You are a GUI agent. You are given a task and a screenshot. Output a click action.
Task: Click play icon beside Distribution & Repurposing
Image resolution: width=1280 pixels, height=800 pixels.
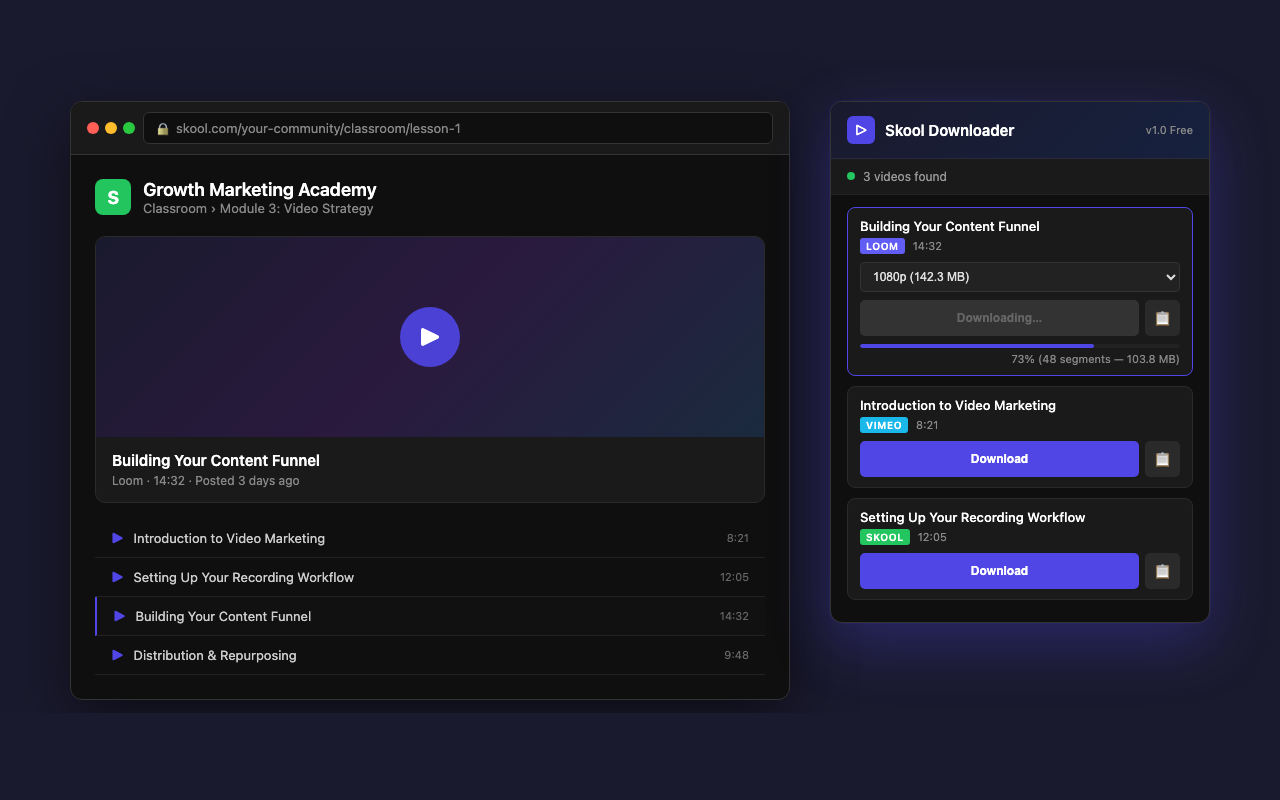[117, 655]
